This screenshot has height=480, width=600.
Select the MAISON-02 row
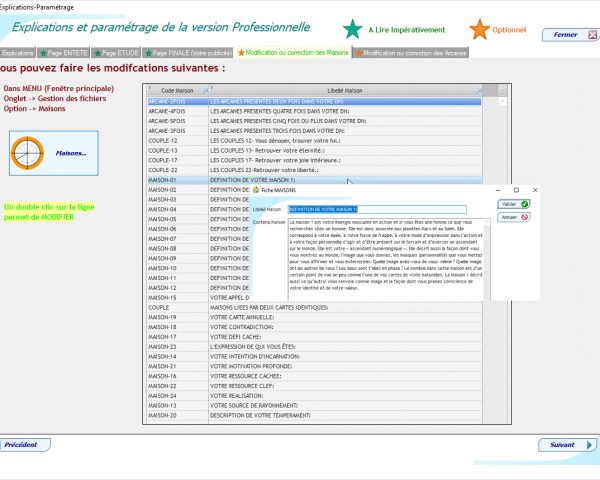pos(198,190)
